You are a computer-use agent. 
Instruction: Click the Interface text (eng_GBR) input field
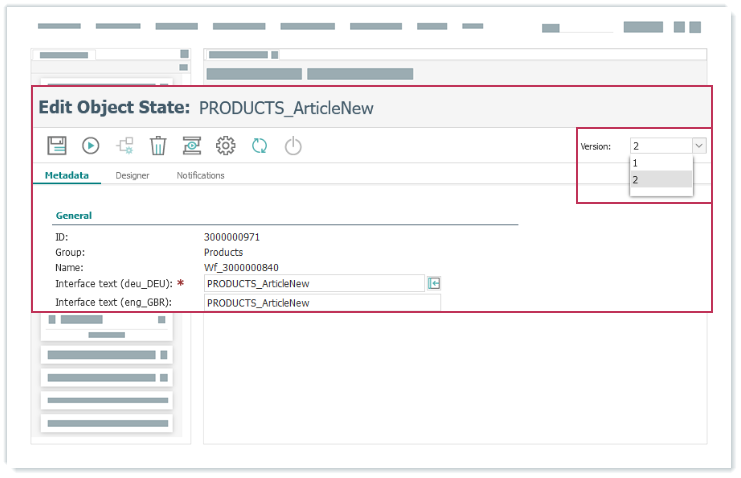pyautogui.click(x=320, y=303)
